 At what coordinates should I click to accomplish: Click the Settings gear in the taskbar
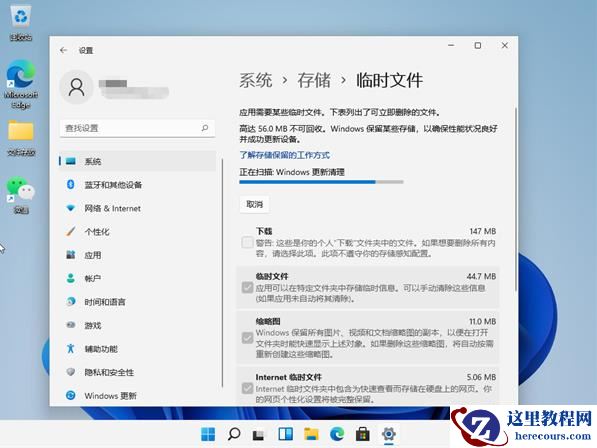tap(388, 434)
